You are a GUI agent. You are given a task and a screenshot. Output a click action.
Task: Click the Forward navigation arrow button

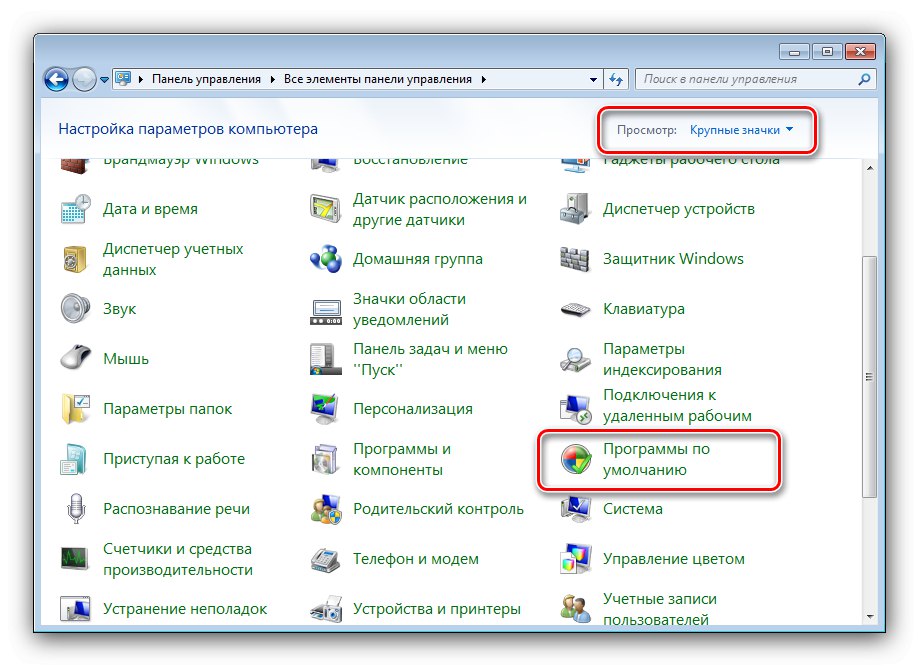[x=84, y=80]
